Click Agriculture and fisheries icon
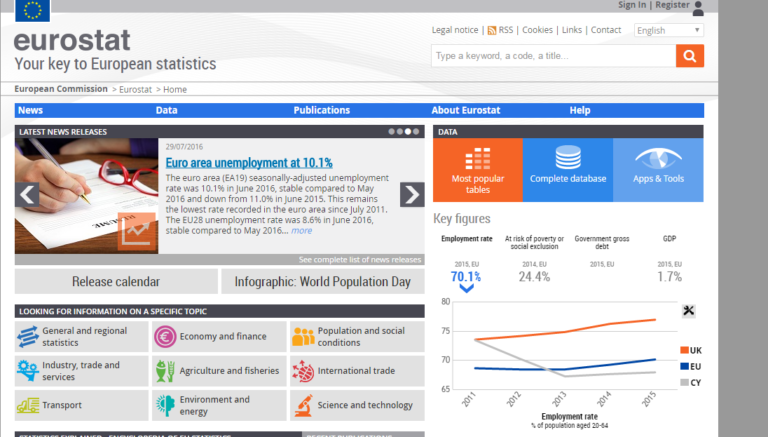Screen dimensions: 768x437 (165, 371)
